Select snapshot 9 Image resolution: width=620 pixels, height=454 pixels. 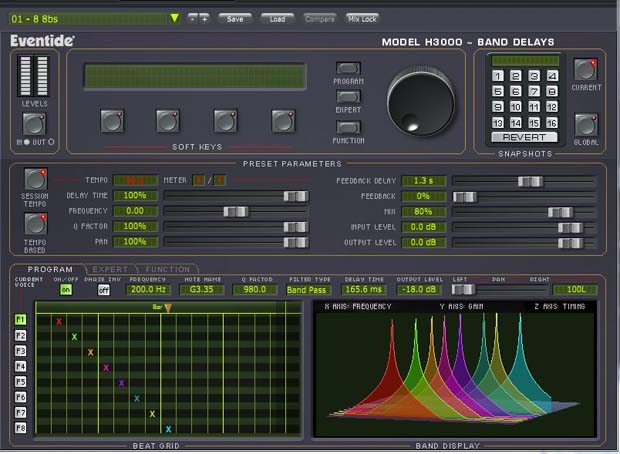tap(498, 107)
